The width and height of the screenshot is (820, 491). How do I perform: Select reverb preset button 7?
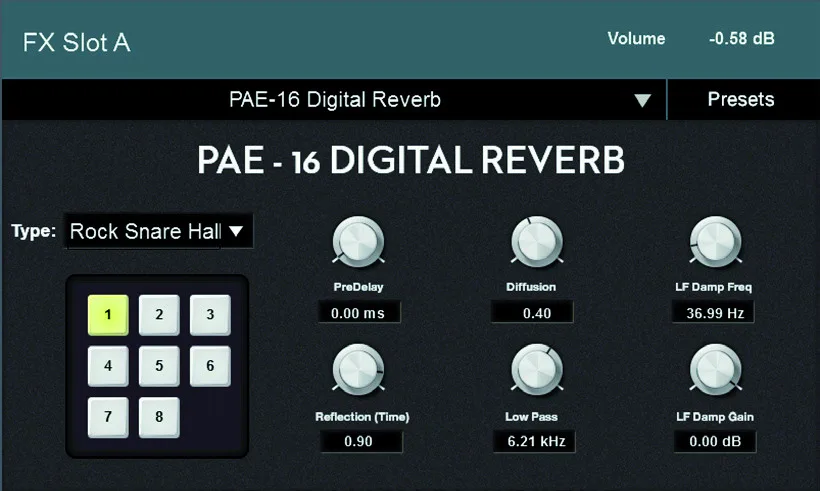point(108,417)
